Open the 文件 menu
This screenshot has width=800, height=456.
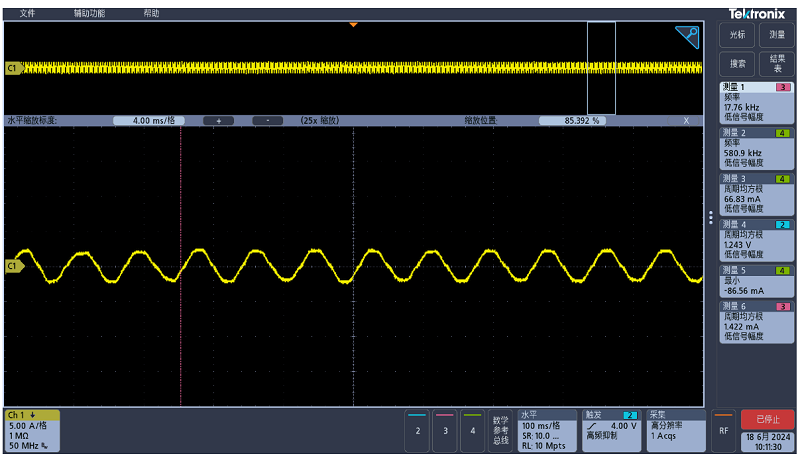coord(27,13)
